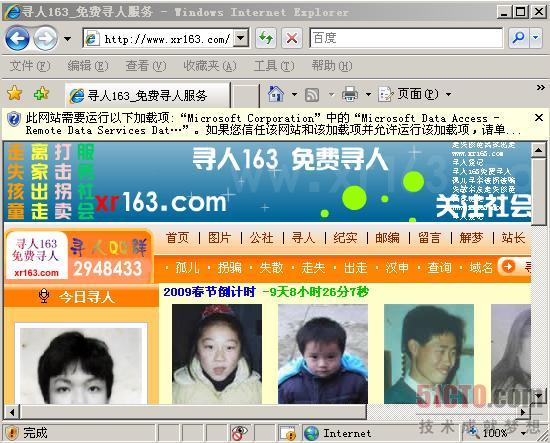This screenshot has width=550, height=443.
Task: Select the 寻人163_免费寻人服务 tab
Action: point(147,95)
